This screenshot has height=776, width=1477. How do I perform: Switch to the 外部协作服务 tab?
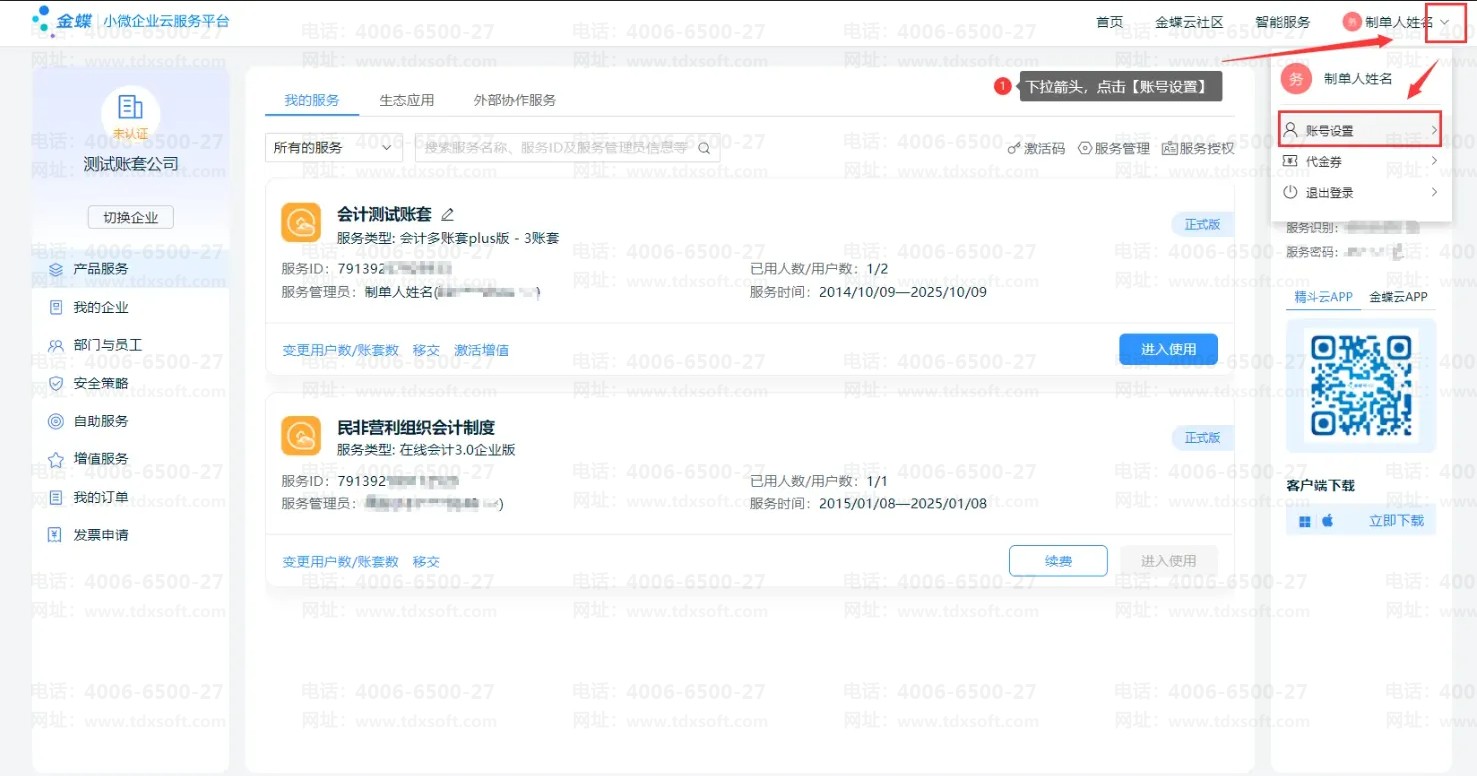pos(515,100)
